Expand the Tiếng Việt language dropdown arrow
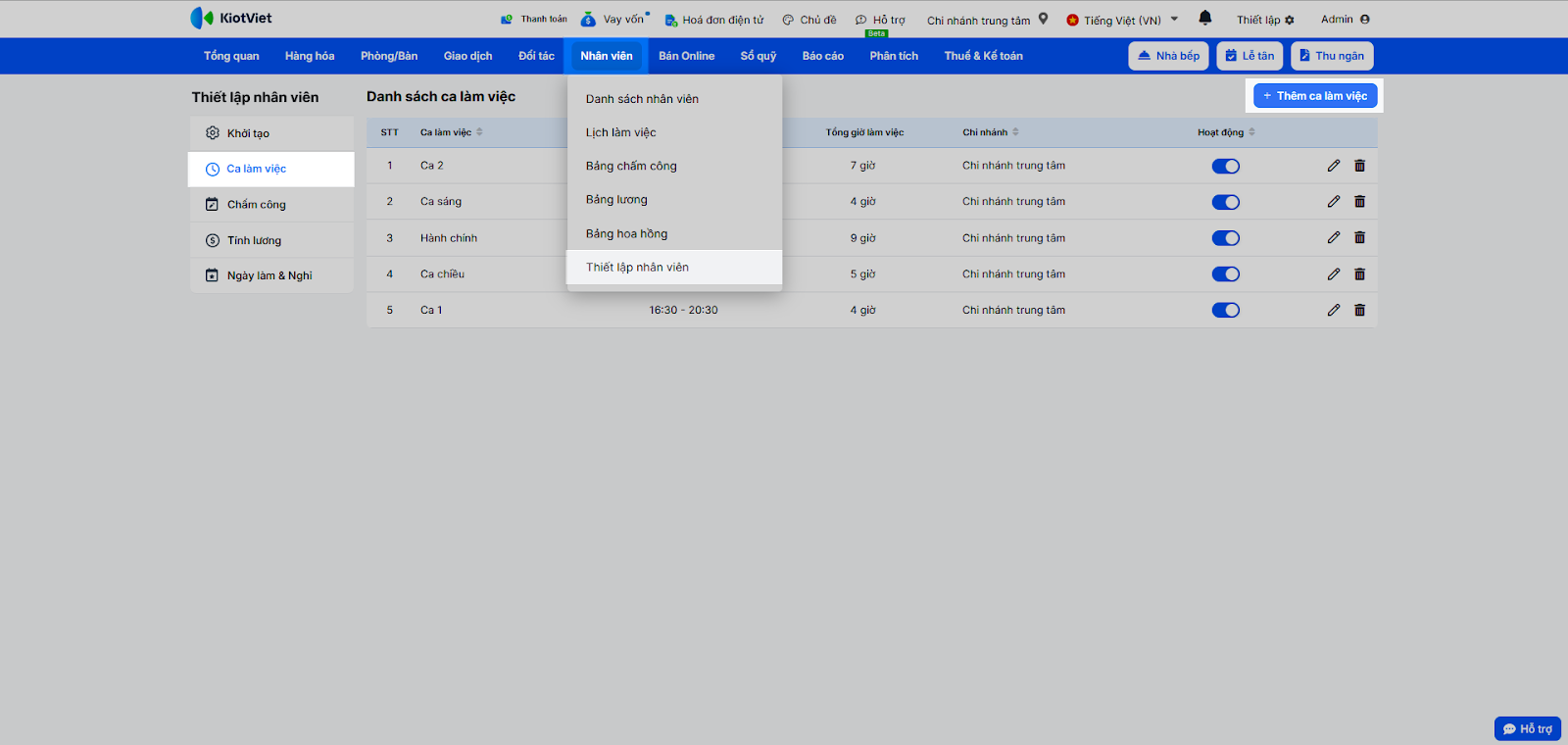 pyautogui.click(x=1174, y=19)
